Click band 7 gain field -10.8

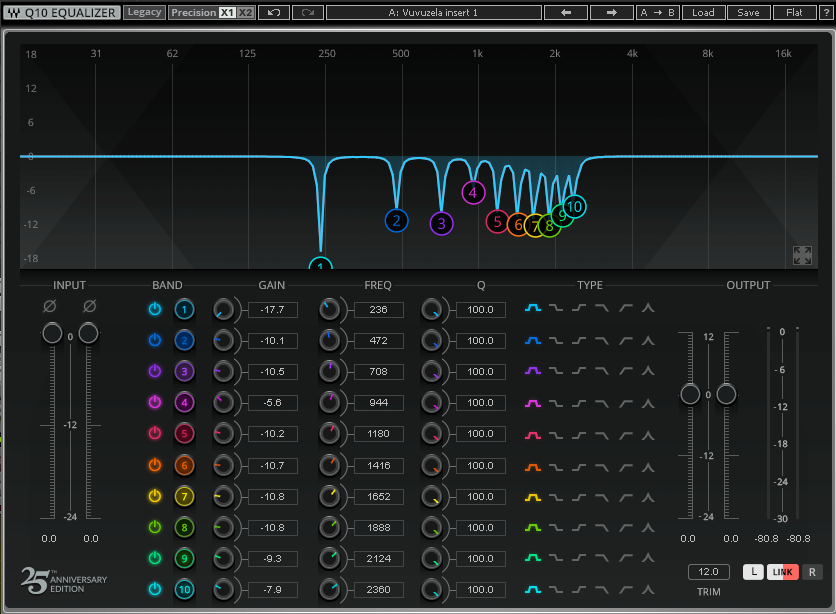click(x=272, y=497)
